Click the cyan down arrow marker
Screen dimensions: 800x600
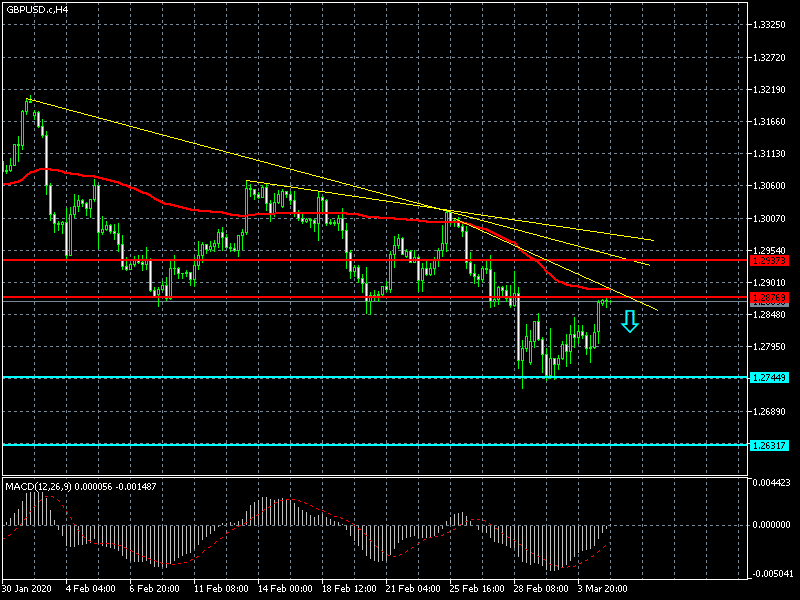click(x=629, y=321)
